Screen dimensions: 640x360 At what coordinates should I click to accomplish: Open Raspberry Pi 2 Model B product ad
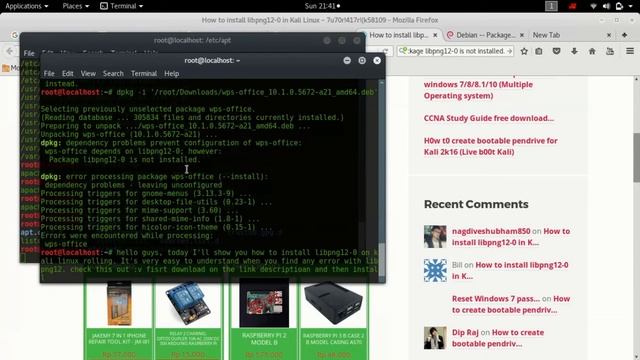(x=264, y=320)
